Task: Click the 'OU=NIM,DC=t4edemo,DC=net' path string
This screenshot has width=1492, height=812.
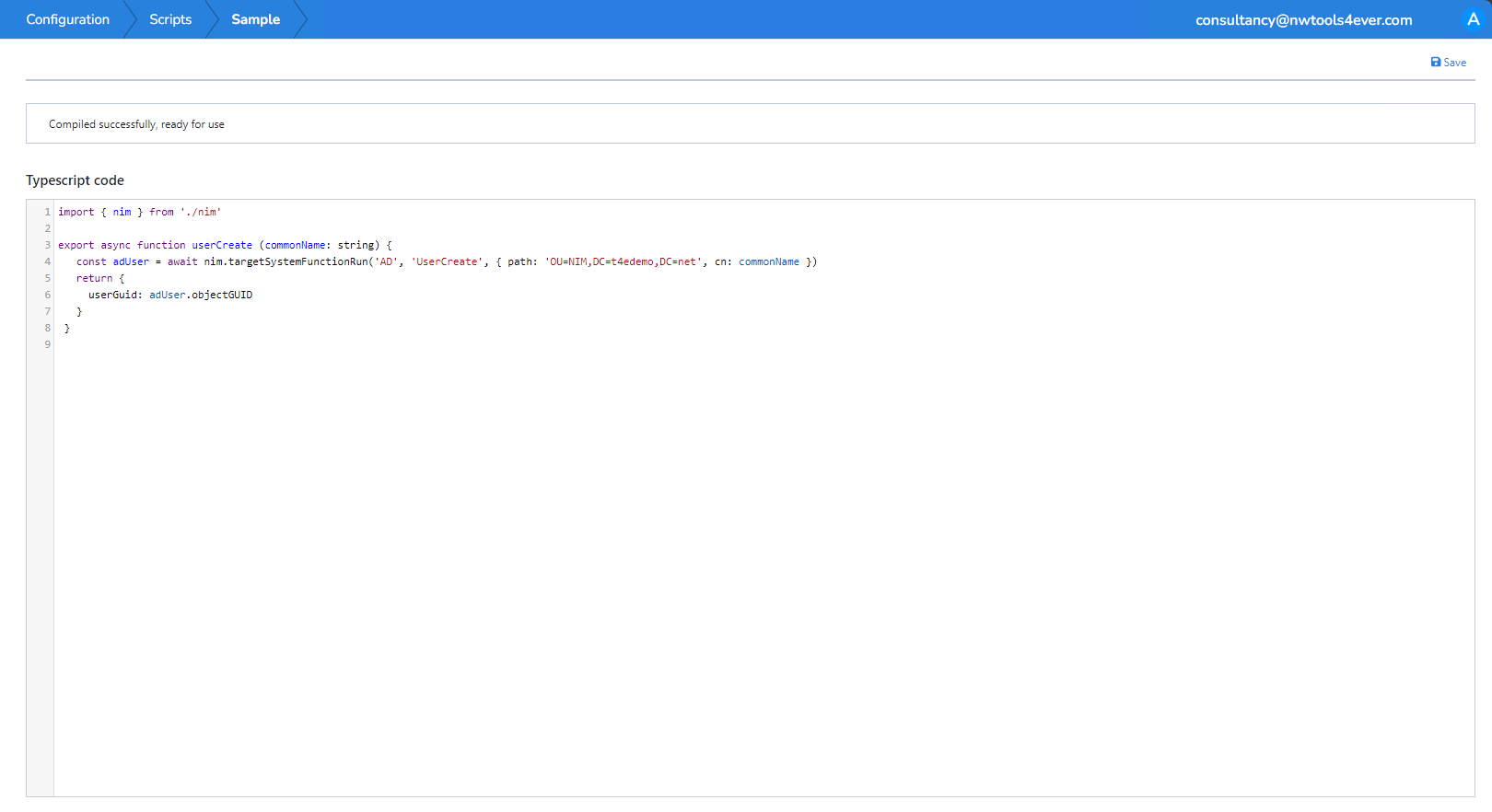Action: (x=623, y=261)
